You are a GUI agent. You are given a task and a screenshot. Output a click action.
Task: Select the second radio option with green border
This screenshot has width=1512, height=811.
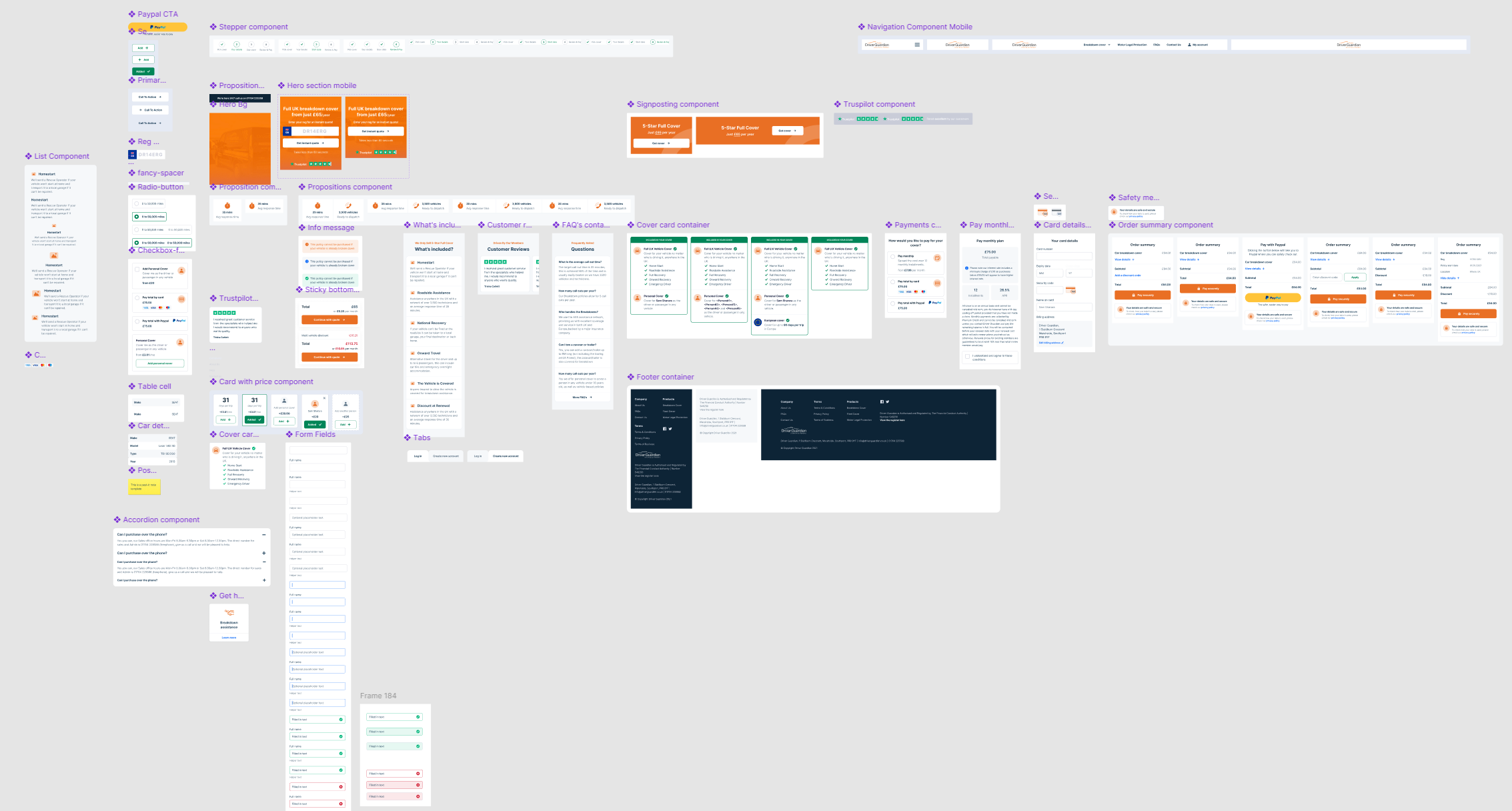pos(149,217)
